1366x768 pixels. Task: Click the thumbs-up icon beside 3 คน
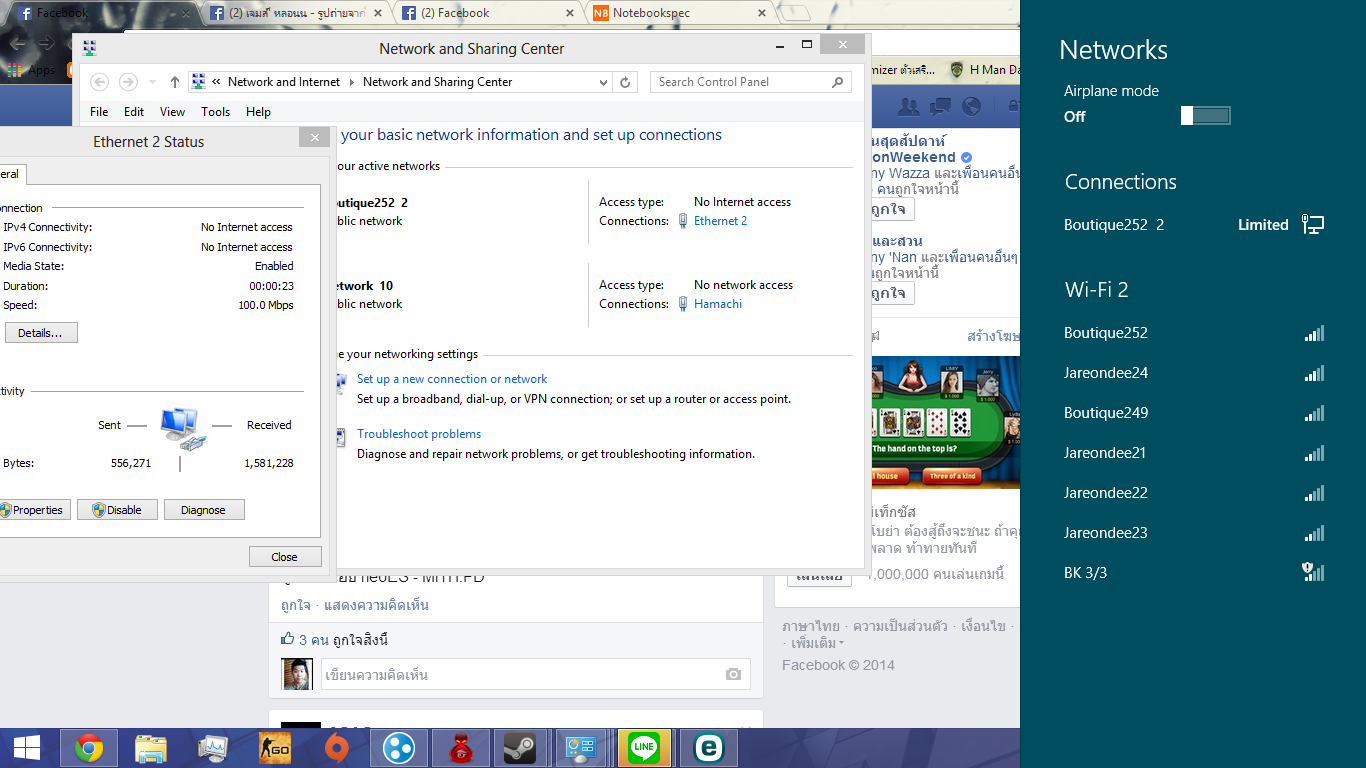(x=288, y=639)
